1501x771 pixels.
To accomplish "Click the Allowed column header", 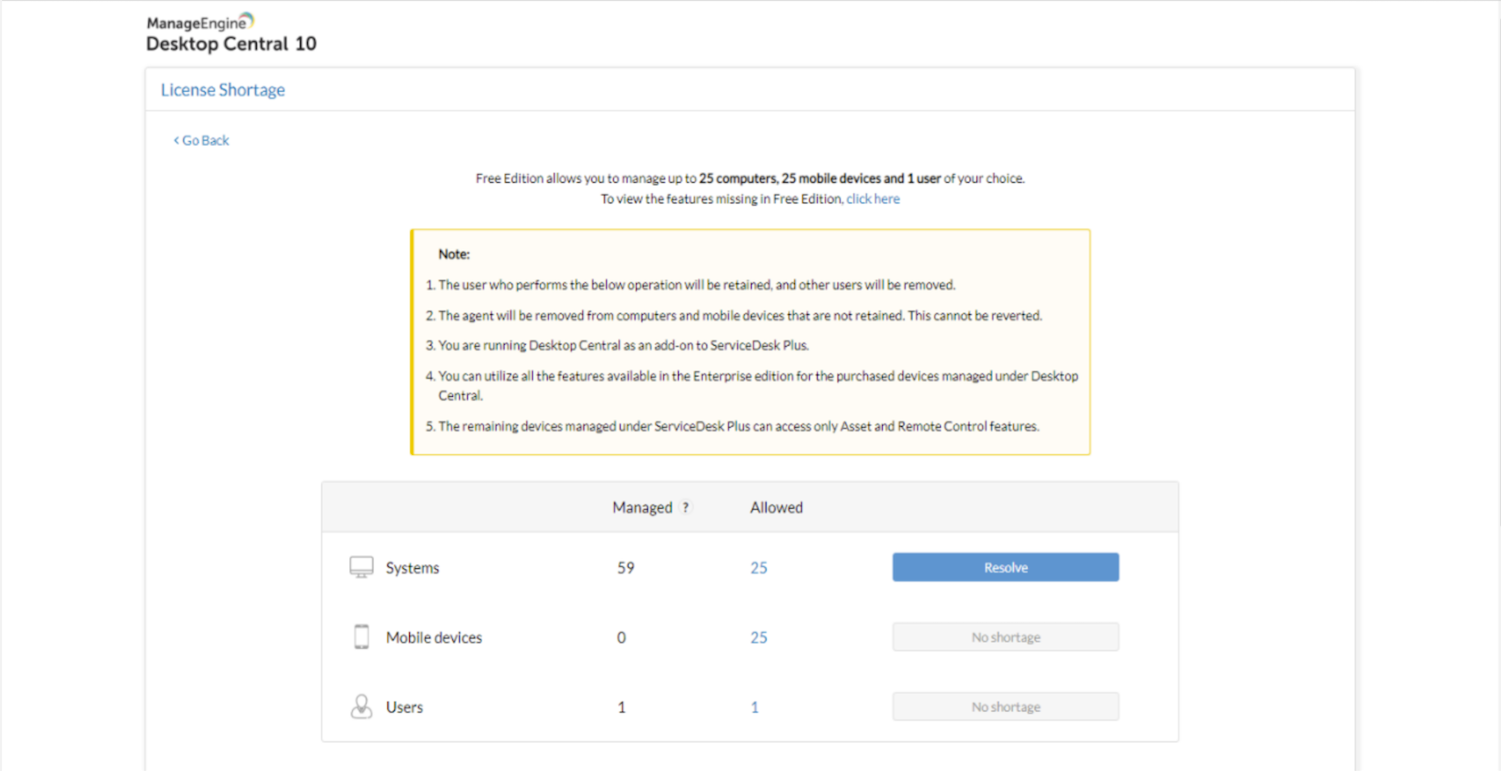I will coord(776,508).
